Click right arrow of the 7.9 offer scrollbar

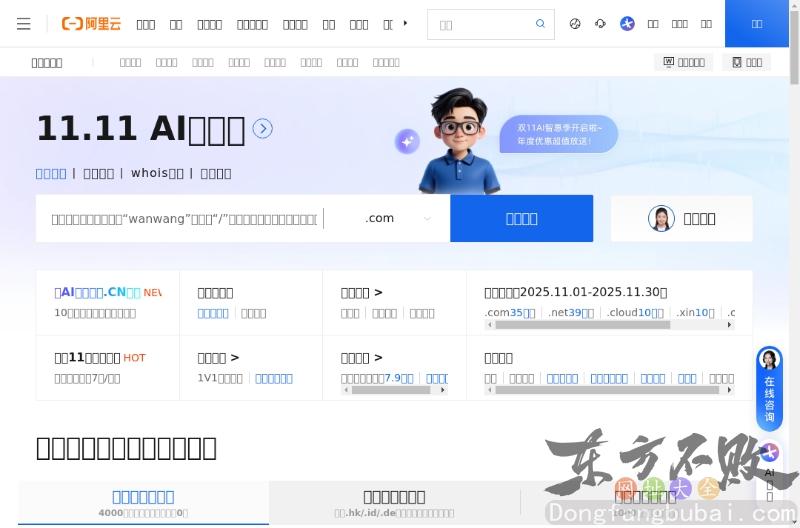(x=442, y=390)
